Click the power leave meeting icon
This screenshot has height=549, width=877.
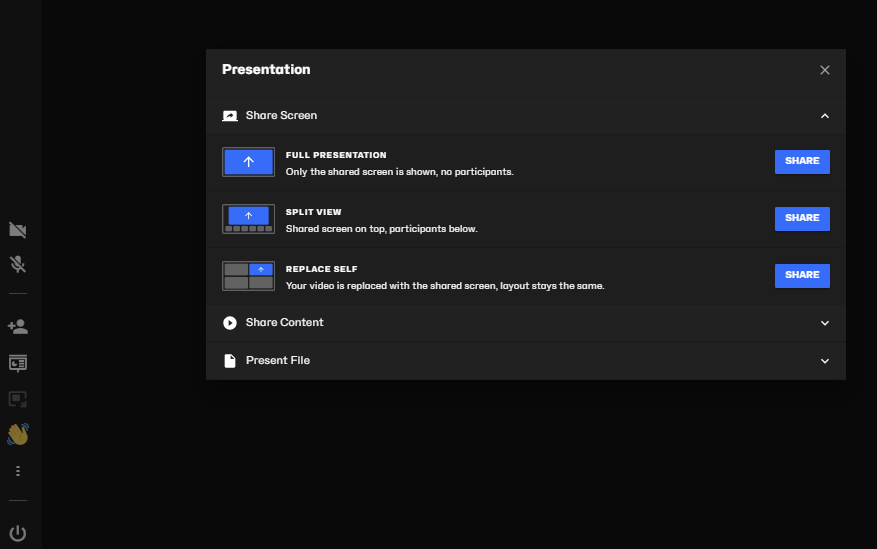tap(18, 533)
